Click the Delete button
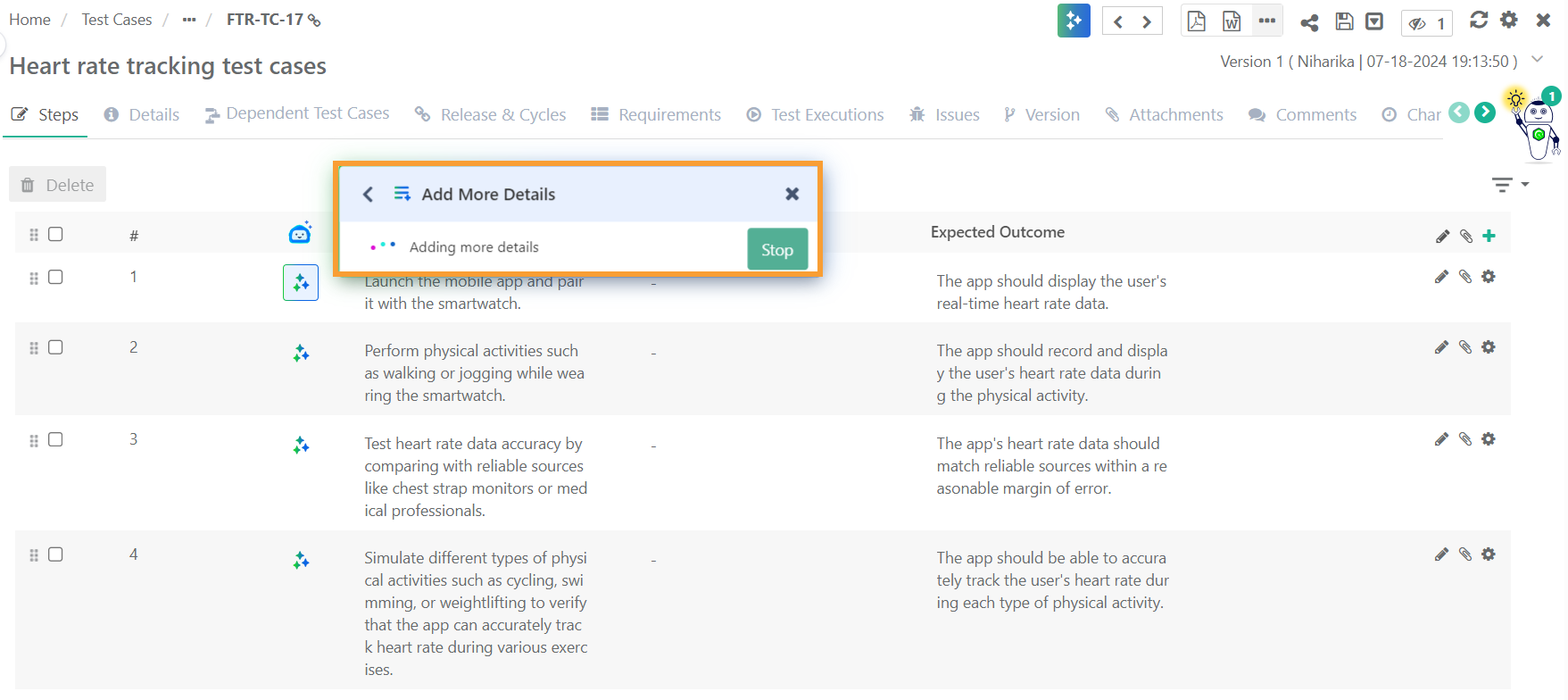This screenshot has height=700, width=1568. (x=58, y=185)
